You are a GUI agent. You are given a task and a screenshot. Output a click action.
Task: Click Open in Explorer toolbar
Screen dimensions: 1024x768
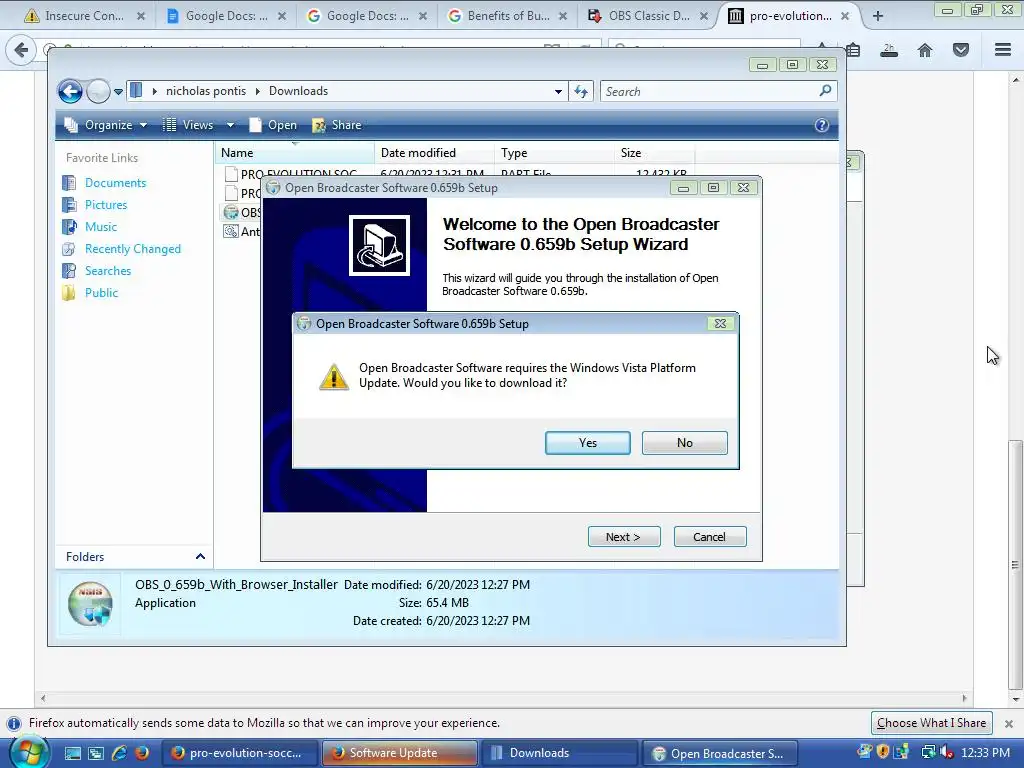pyautogui.click(x=274, y=125)
